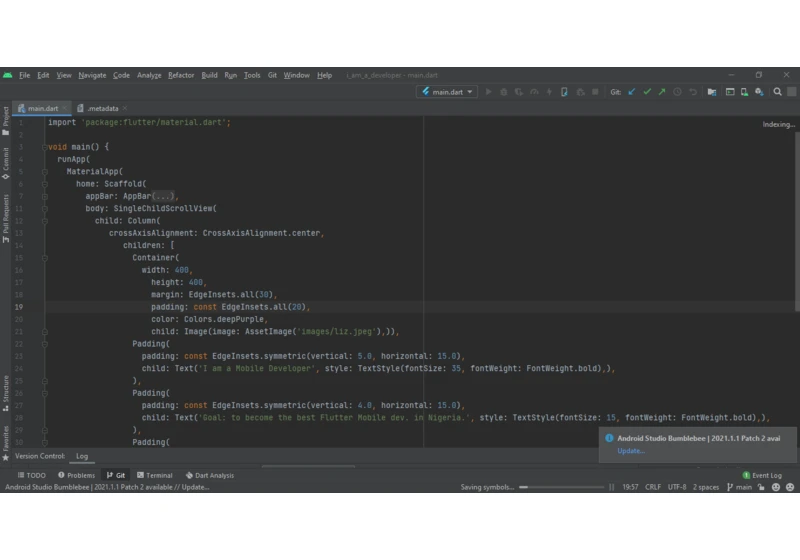The image size is (800, 560).
Task: Close the .metadata tab
Action: tap(124, 108)
